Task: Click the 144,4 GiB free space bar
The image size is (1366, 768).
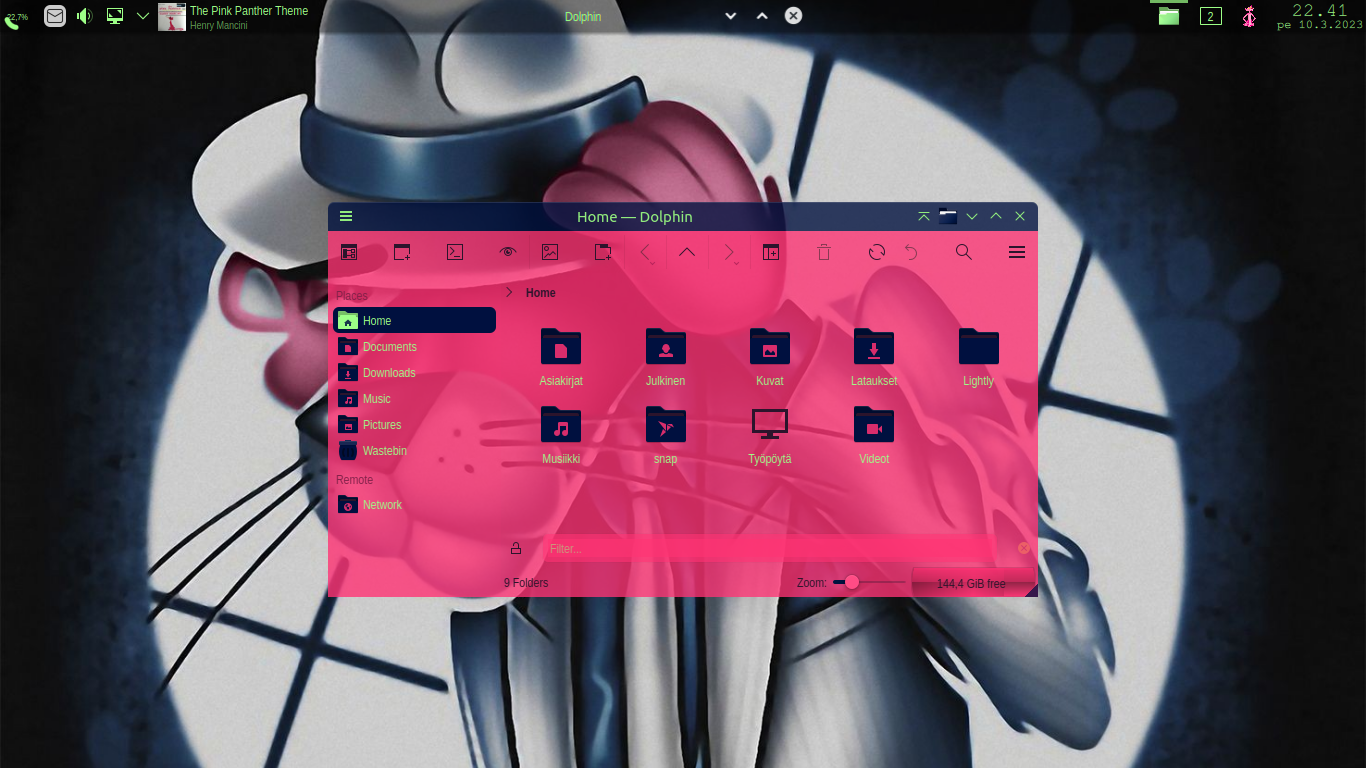Action: (x=972, y=583)
